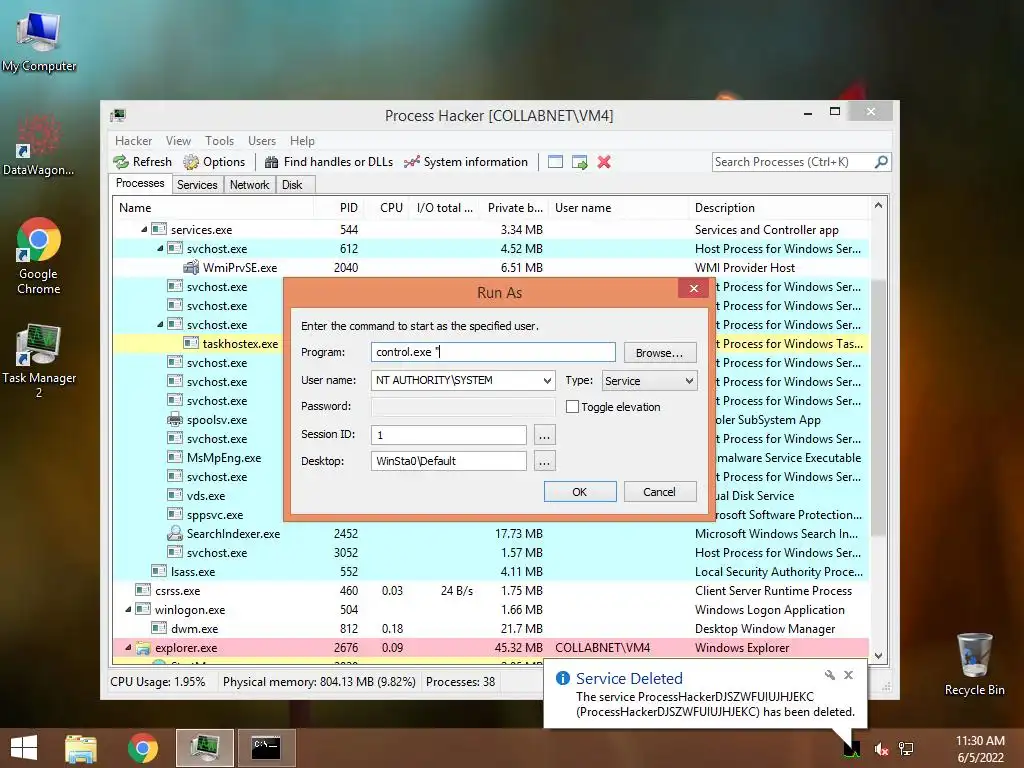
Task: Click the Session ID ellipsis button
Action: pyautogui.click(x=545, y=435)
